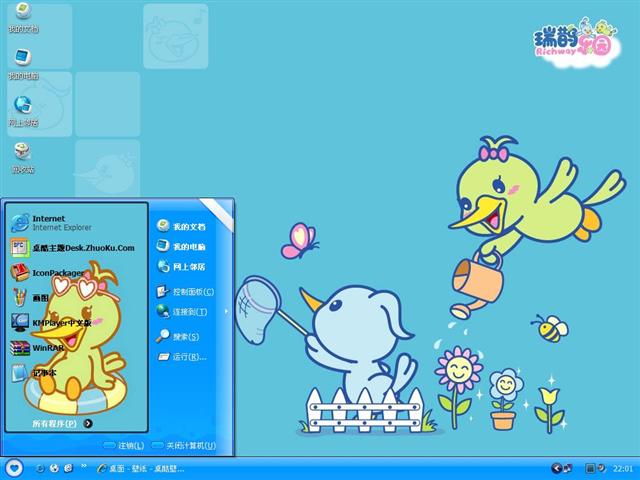
Task: Click the 22:01 taskbar clock
Action: coord(623,469)
